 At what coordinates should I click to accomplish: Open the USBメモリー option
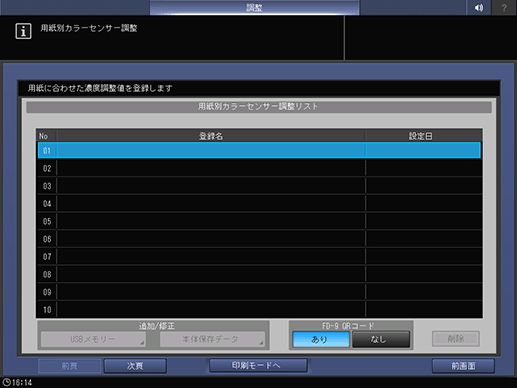pyautogui.click(x=93, y=339)
